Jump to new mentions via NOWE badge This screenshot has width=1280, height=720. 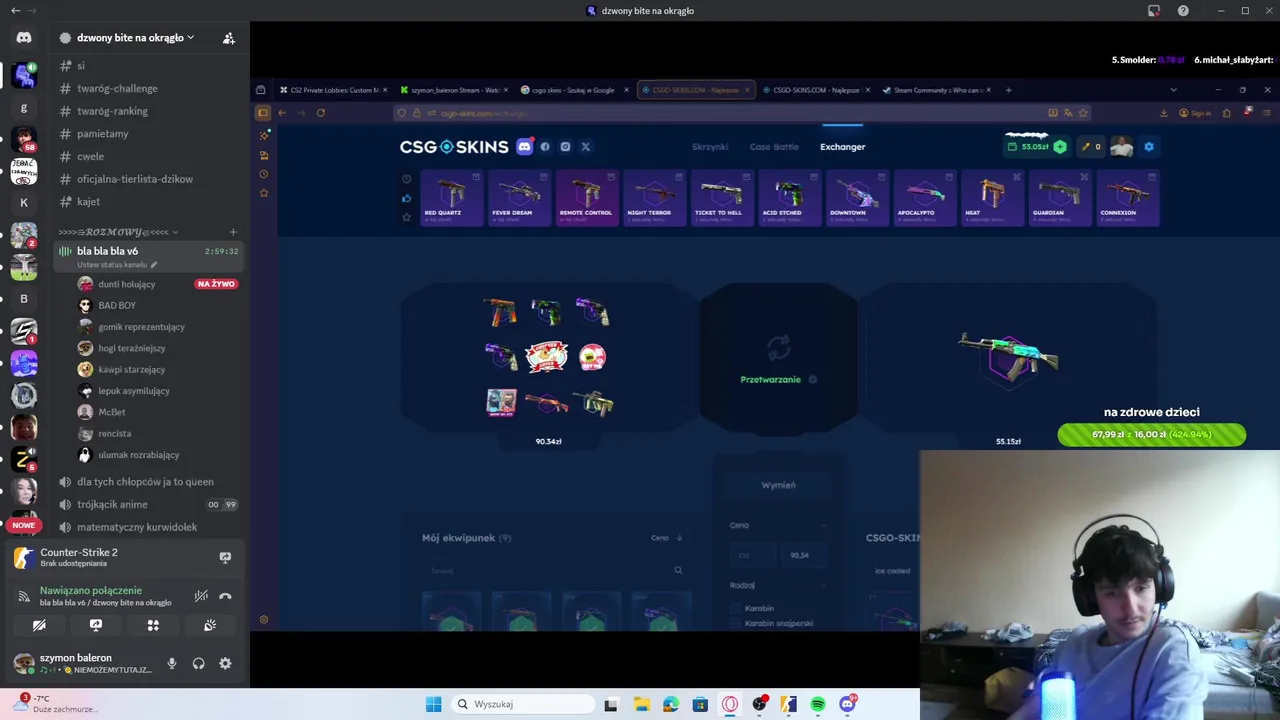point(24,525)
